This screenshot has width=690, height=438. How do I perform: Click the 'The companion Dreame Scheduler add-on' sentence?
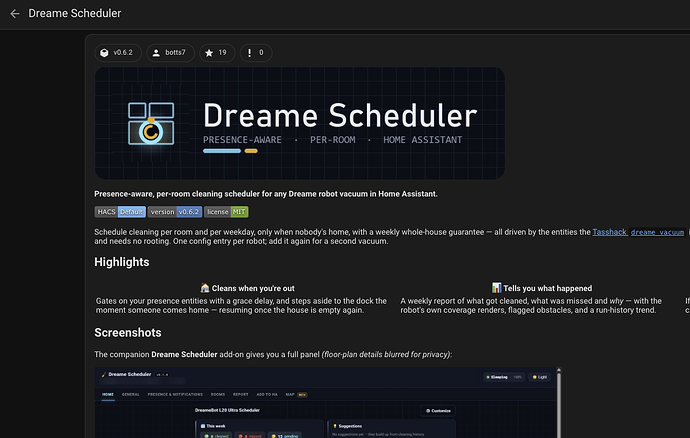tap(273, 354)
